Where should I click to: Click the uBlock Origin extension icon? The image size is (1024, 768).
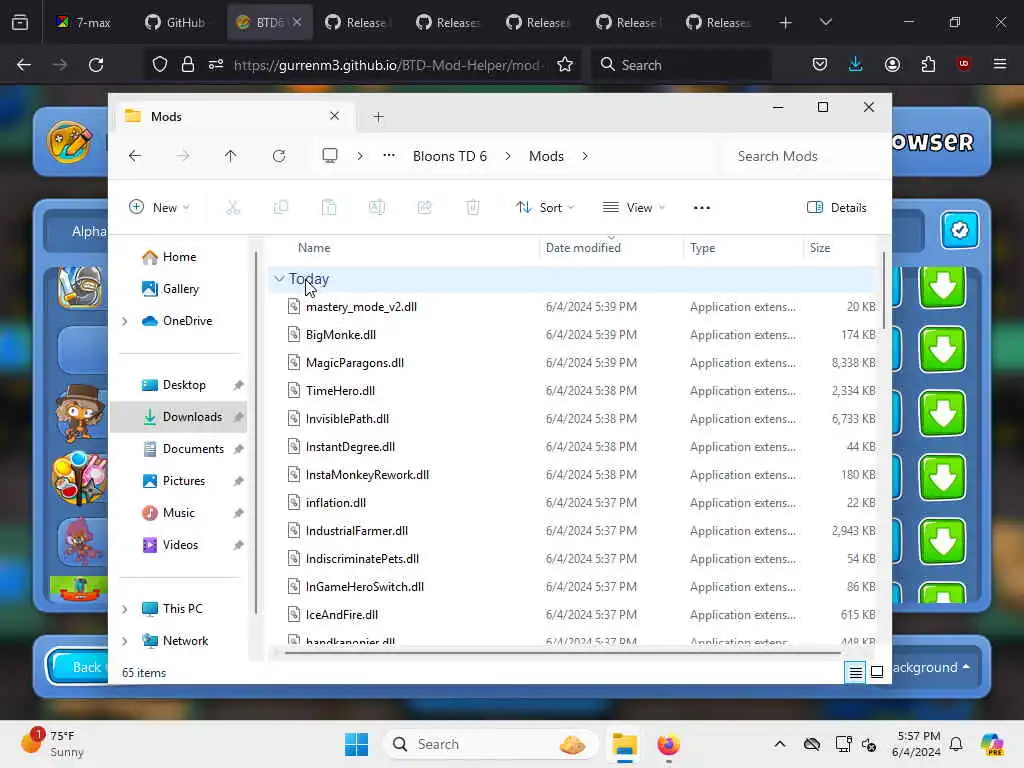point(963,64)
